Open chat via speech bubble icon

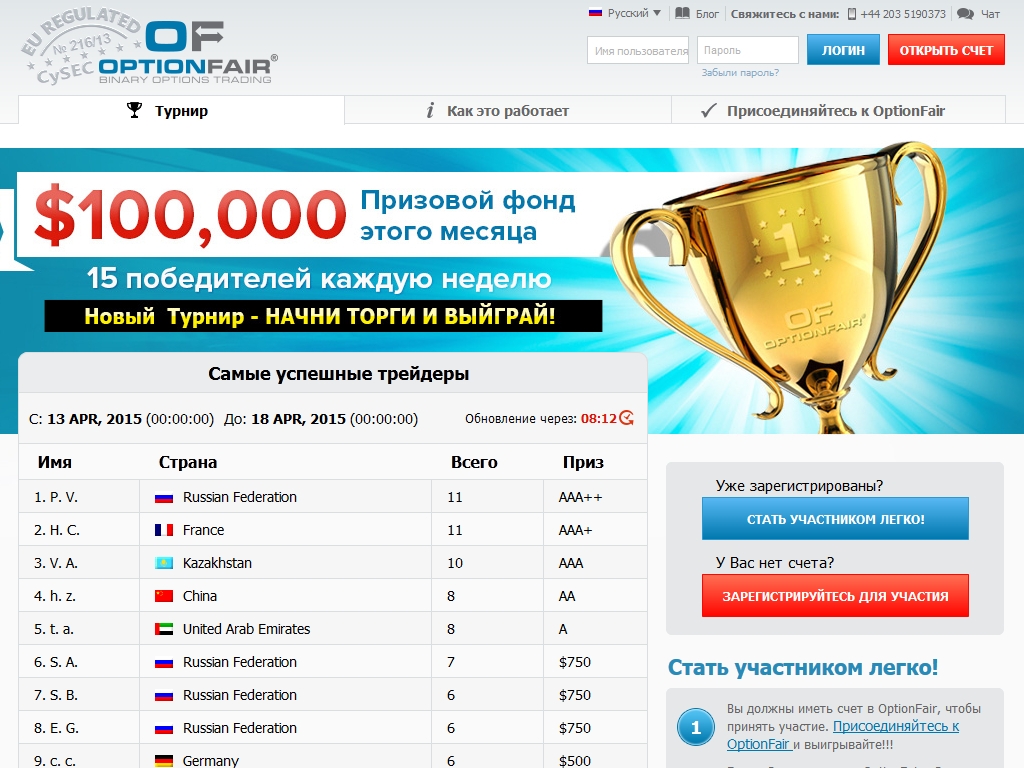(x=965, y=14)
